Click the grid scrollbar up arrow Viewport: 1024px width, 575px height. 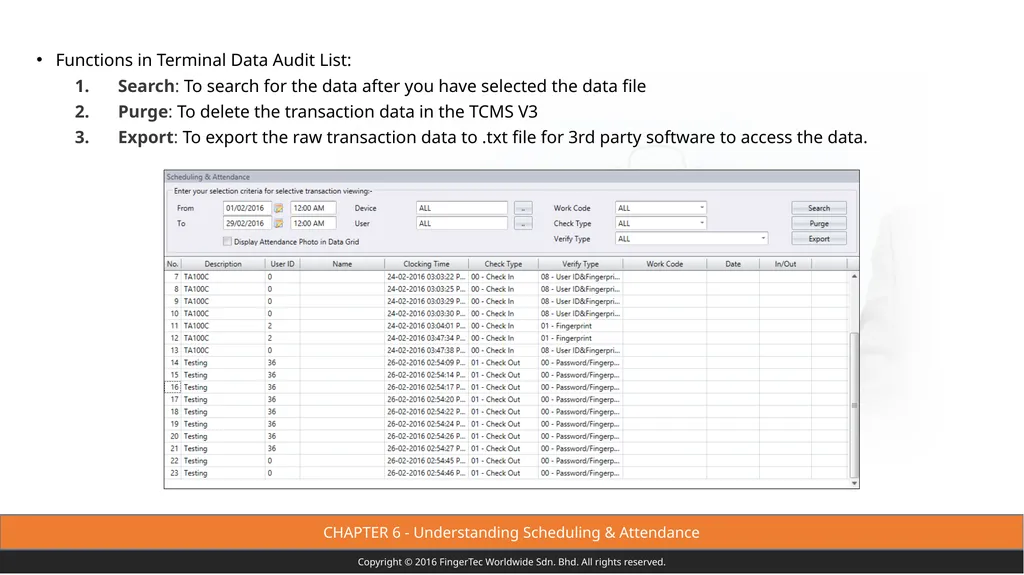click(854, 277)
